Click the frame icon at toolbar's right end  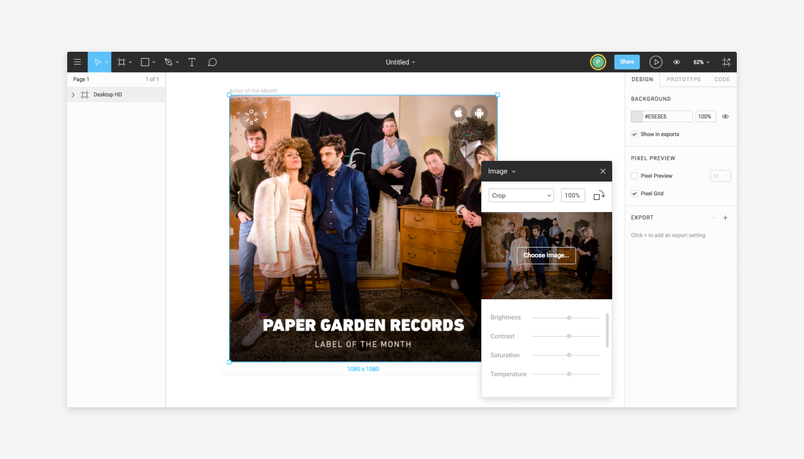726,62
